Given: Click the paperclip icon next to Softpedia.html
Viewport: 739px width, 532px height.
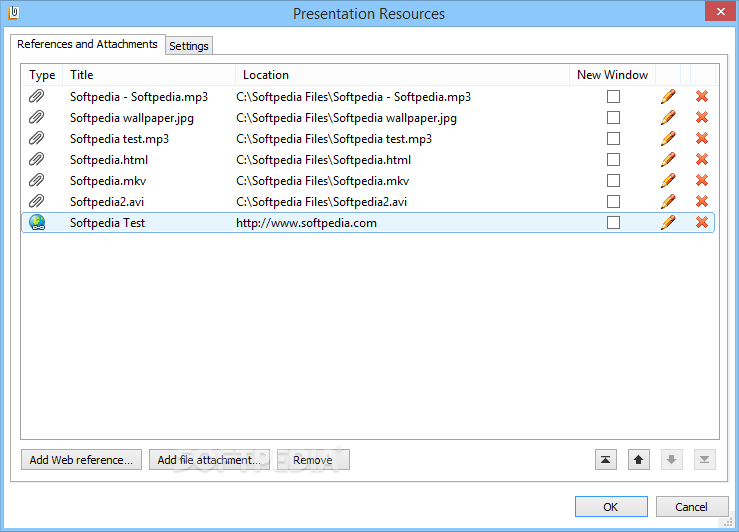Looking at the screenshot, I should point(36,160).
